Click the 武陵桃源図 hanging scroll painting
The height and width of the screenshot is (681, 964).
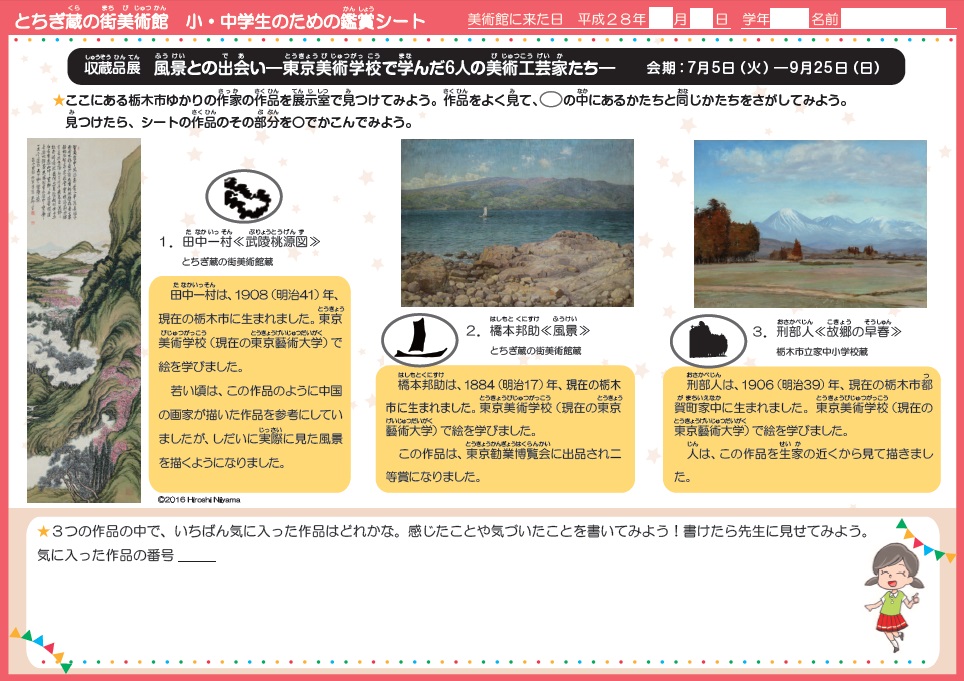point(84,320)
